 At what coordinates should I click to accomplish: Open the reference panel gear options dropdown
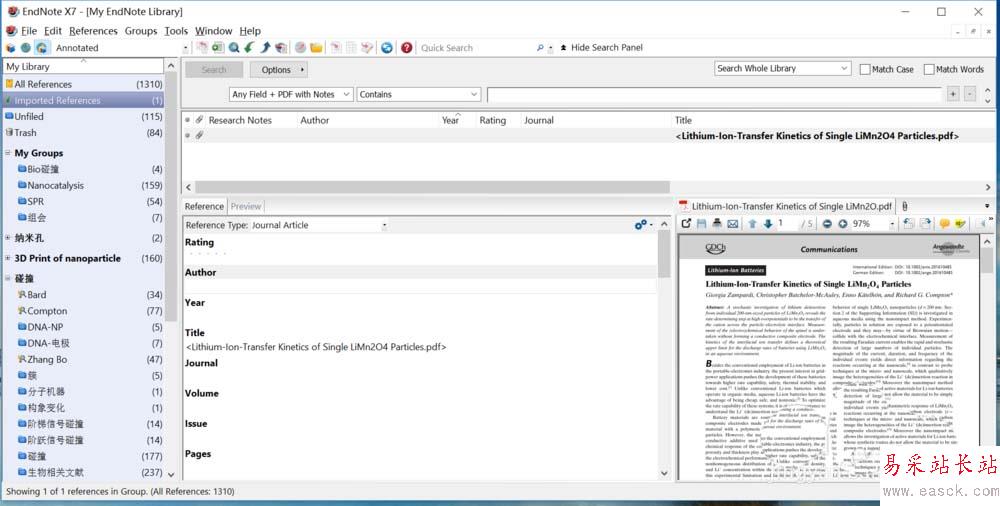click(x=643, y=225)
